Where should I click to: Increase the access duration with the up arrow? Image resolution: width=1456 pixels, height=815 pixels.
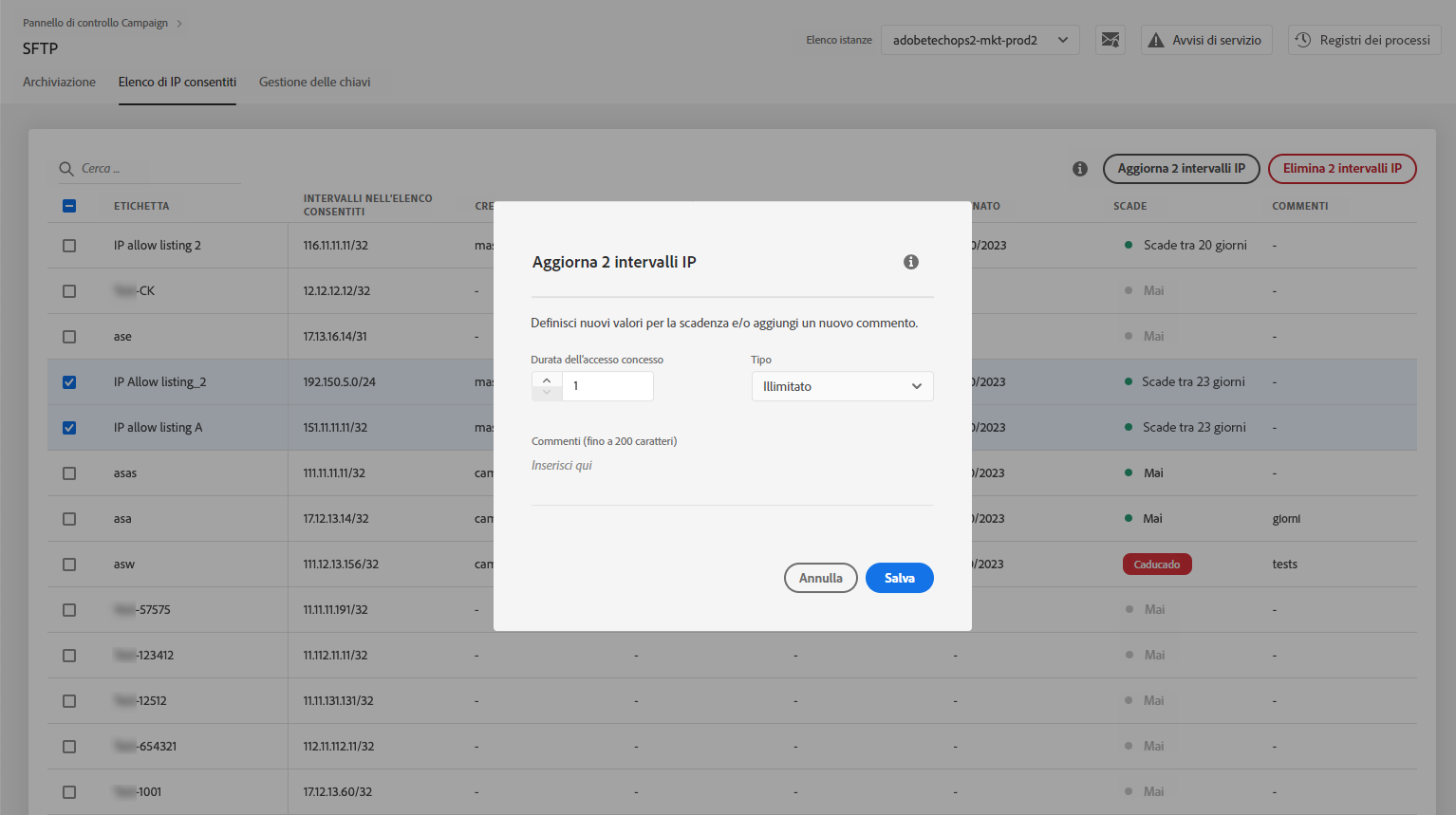click(x=547, y=380)
